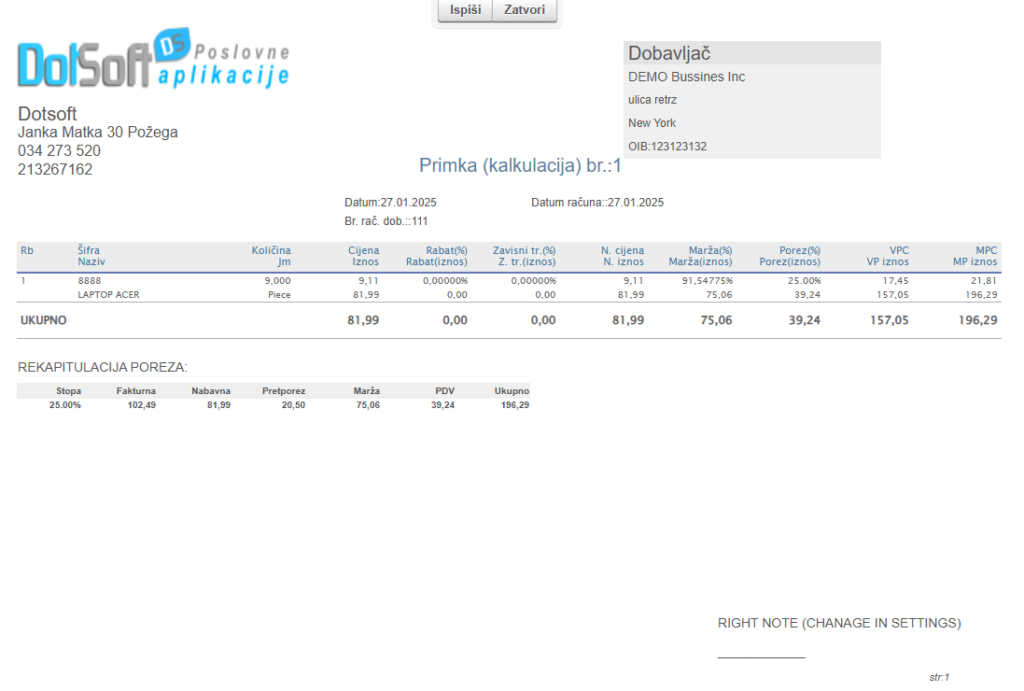Click the Primka (kalkulacija) br.:1 title

(520, 165)
